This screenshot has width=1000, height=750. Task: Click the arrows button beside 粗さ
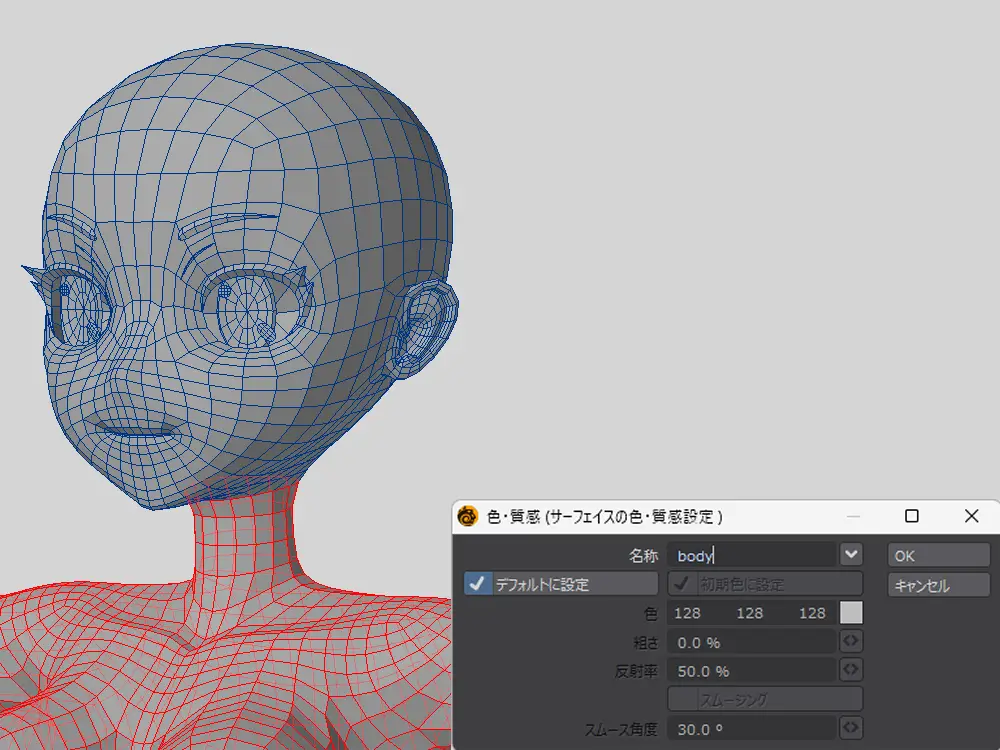(x=851, y=641)
